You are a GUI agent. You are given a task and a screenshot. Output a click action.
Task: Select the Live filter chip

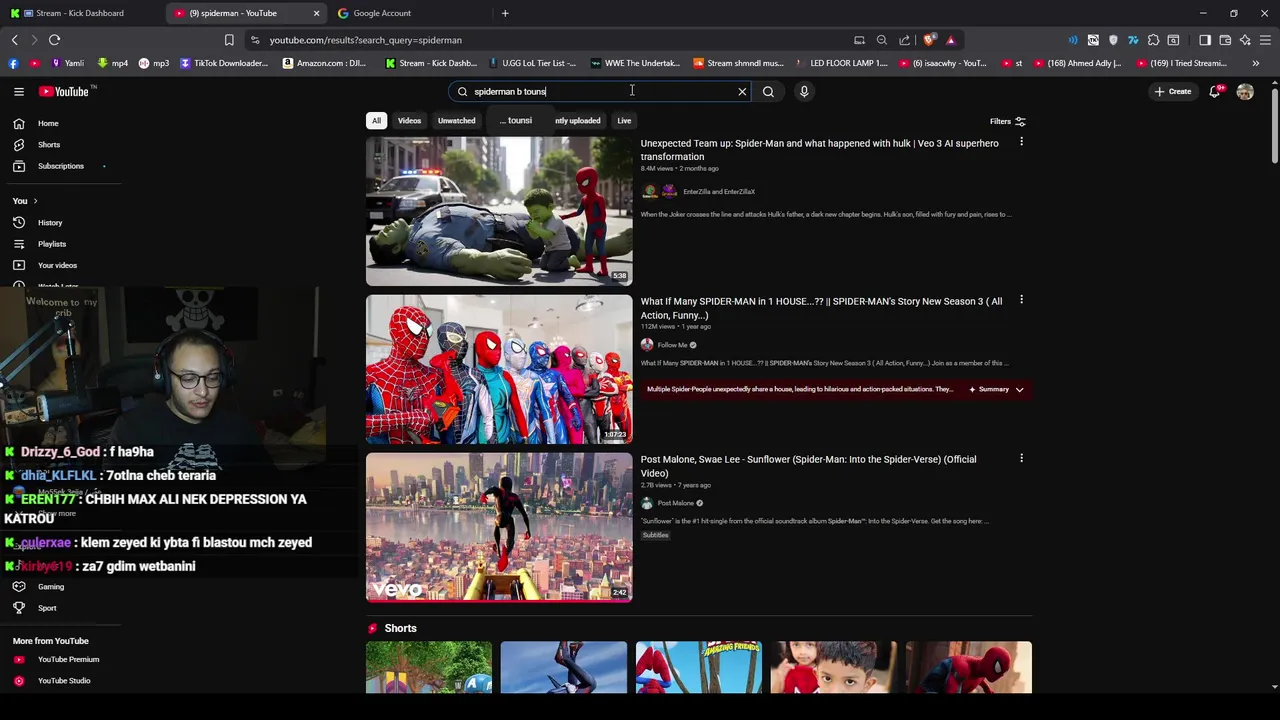(624, 120)
